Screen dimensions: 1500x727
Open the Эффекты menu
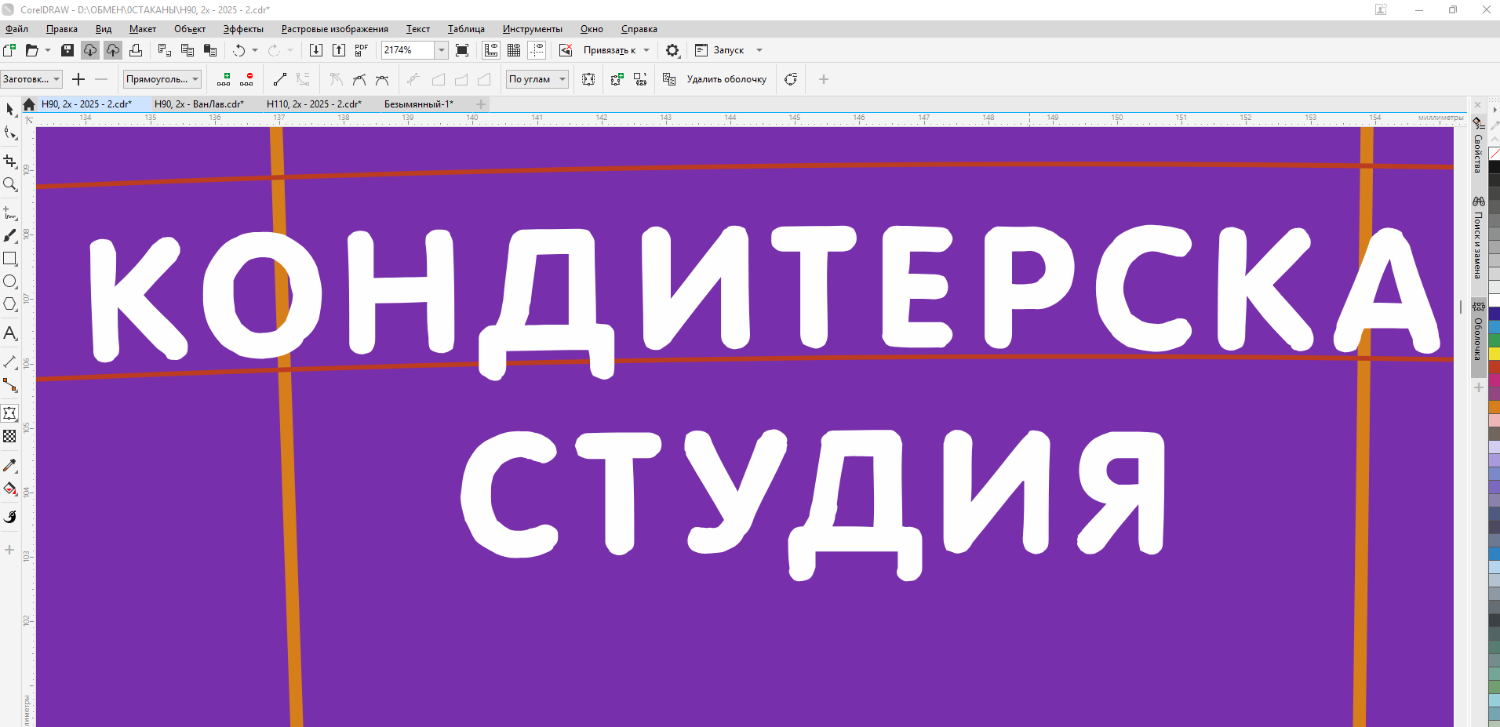tap(244, 29)
